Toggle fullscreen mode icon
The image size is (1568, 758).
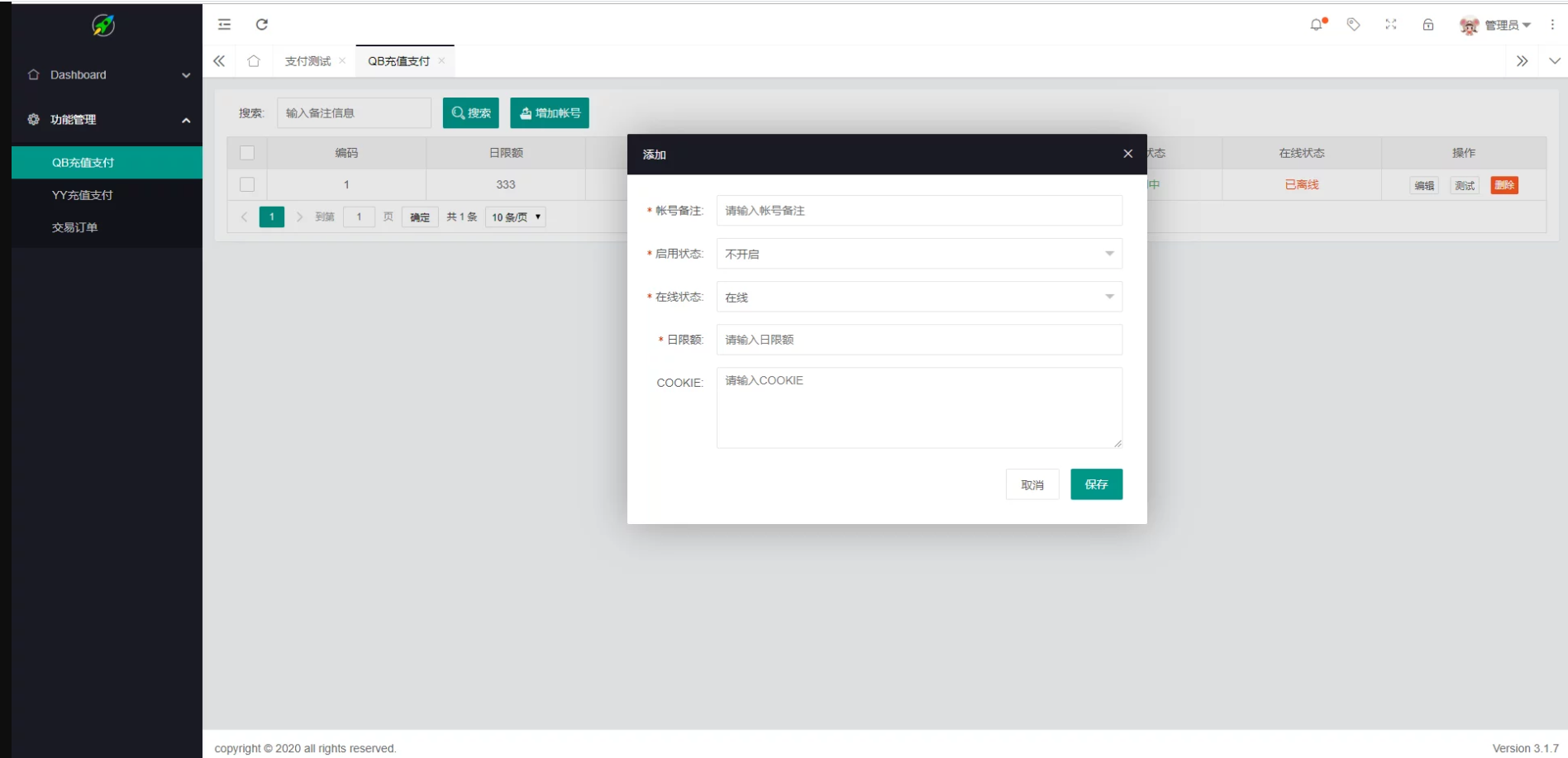[x=1391, y=25]
